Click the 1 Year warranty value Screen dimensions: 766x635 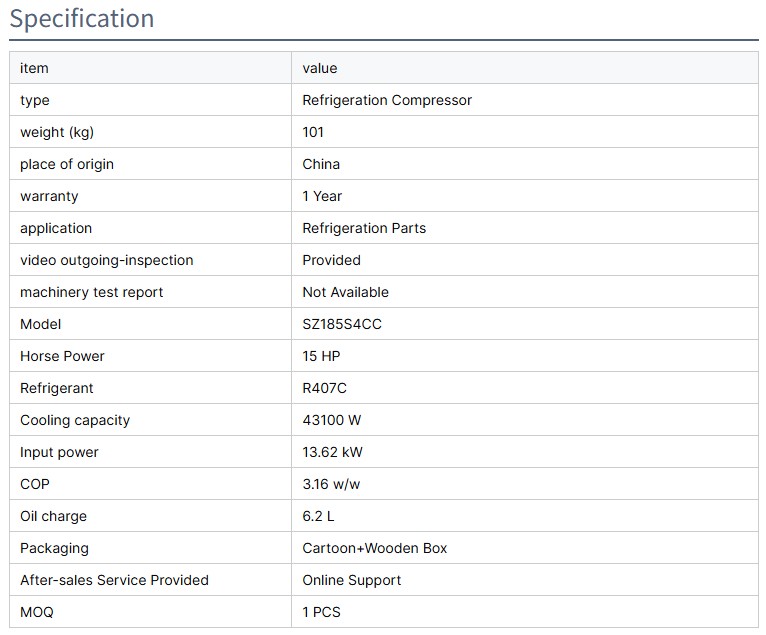[x=322, y=196]
